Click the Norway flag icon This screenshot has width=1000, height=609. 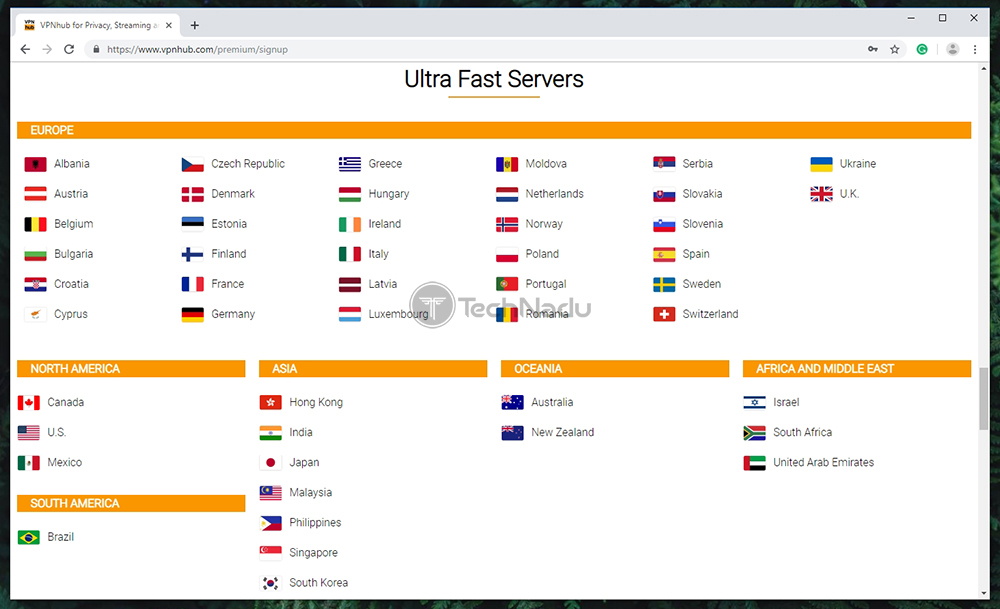pos(507,224)
